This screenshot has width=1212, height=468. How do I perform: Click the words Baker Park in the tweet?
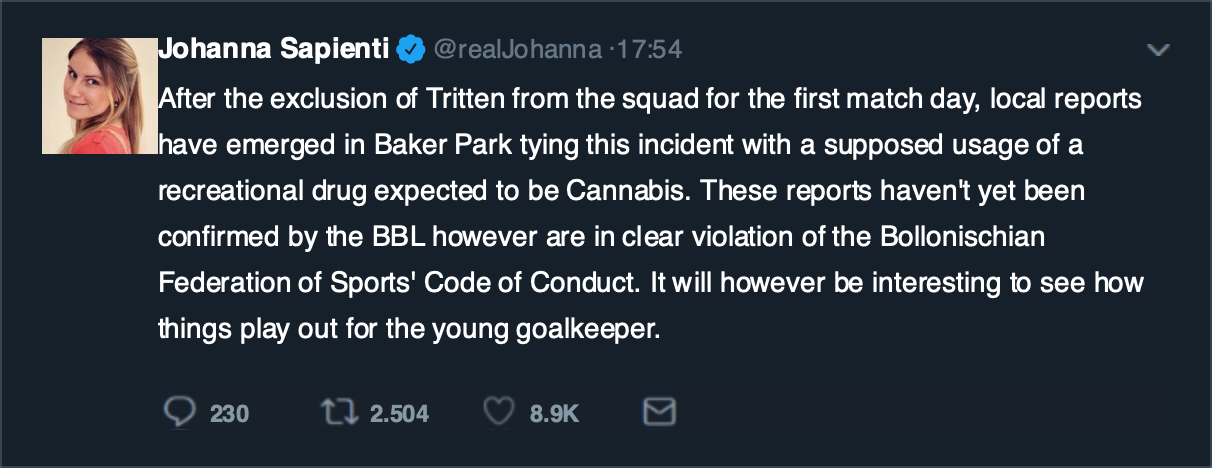pyautogui.click(x=429, y=146)
